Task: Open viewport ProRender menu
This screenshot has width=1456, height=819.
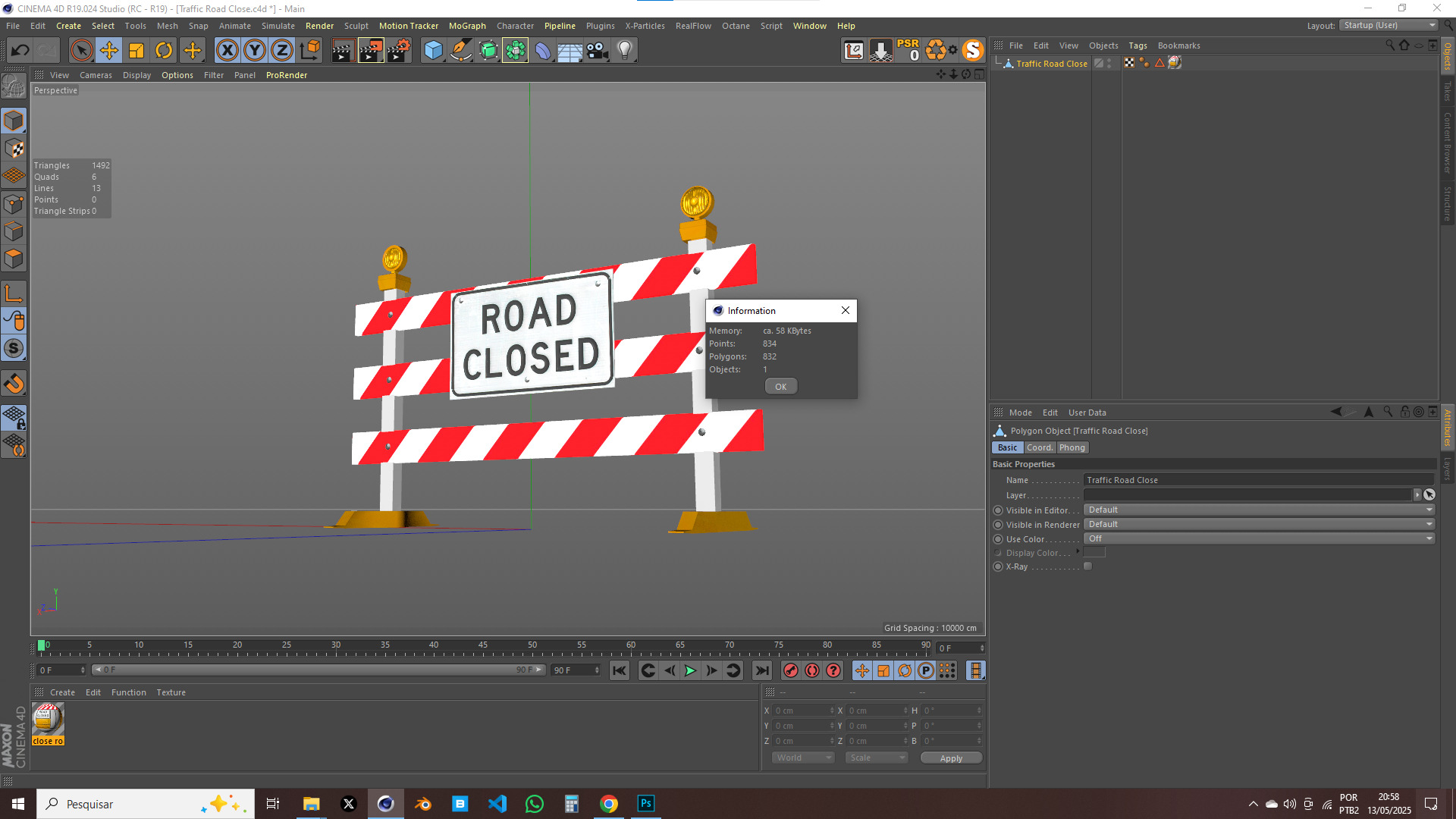Action: pyautogui.click(x=287, y=75)
